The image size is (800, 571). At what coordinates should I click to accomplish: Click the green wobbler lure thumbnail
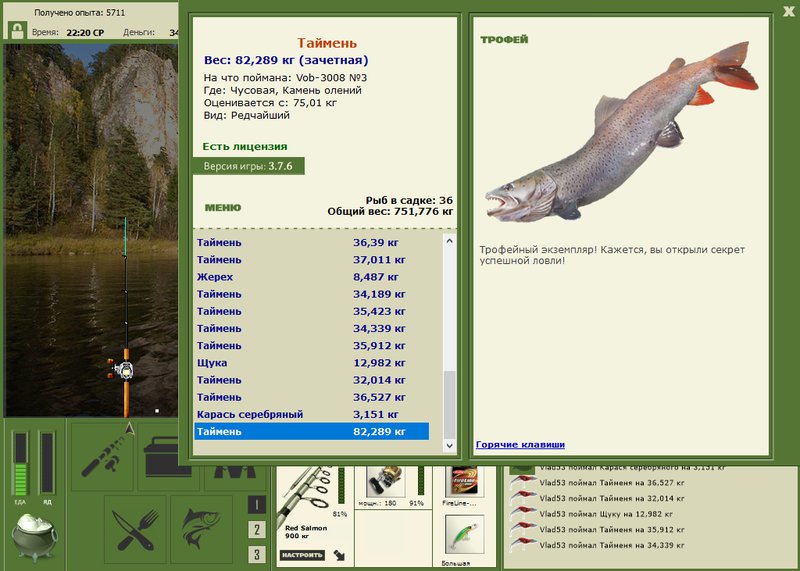(464, 534)
